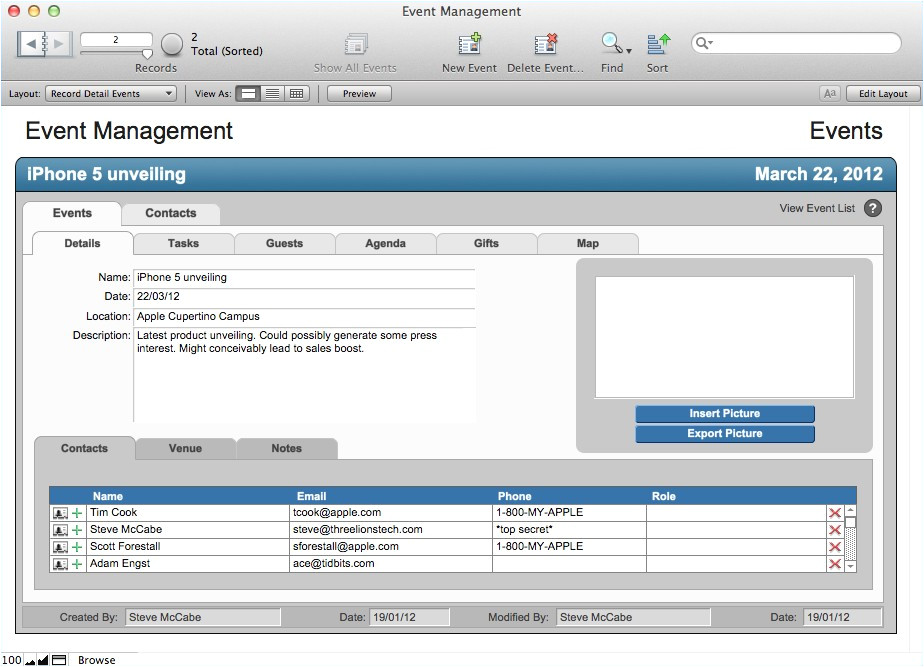Click green plus icon beside Steve McCabe

(x=77, y=530)
